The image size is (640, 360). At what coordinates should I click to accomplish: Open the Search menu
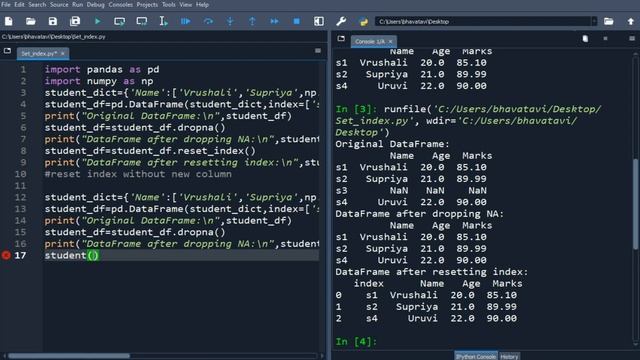click(37, 4)
